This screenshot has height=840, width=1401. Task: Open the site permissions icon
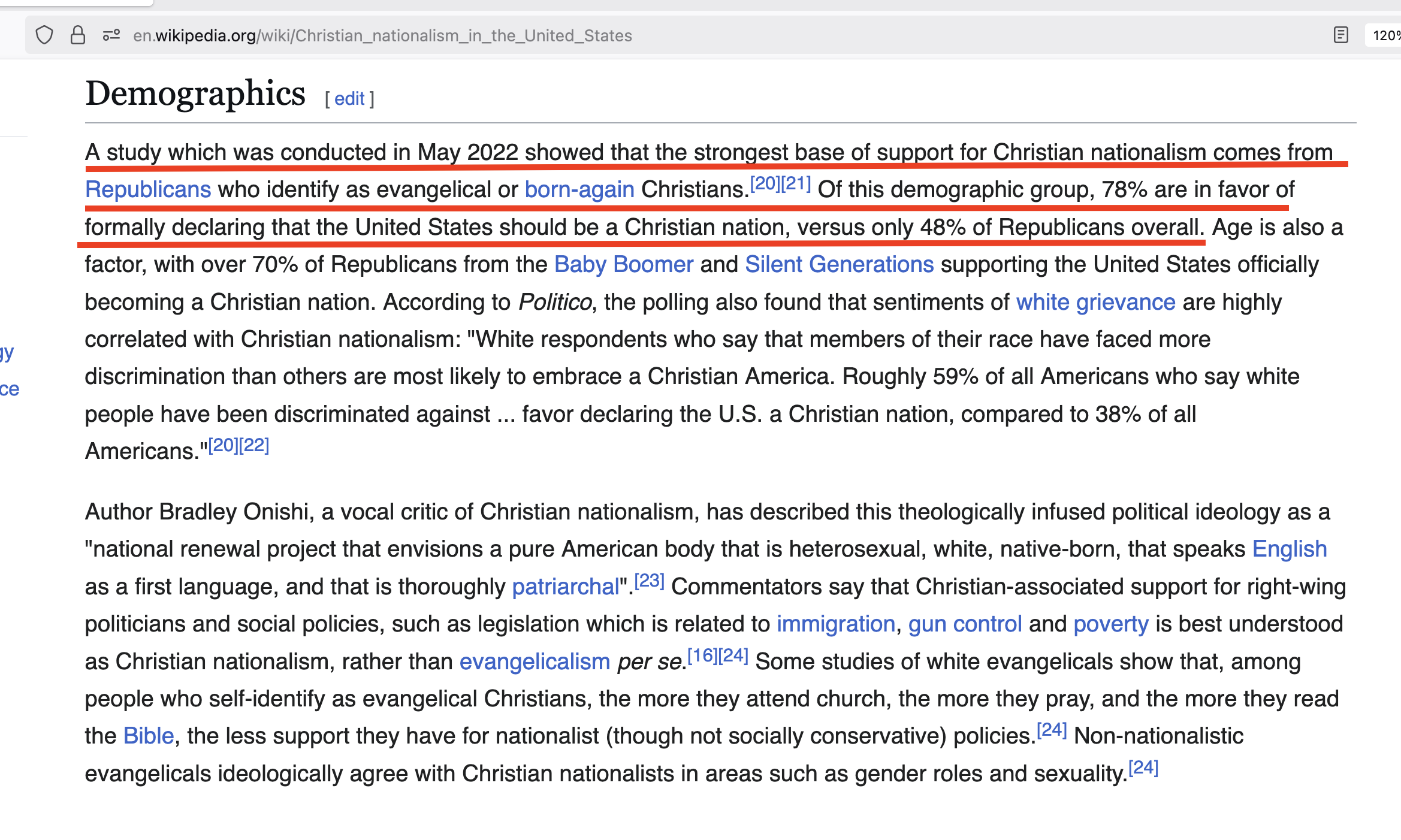click(111, 35)
